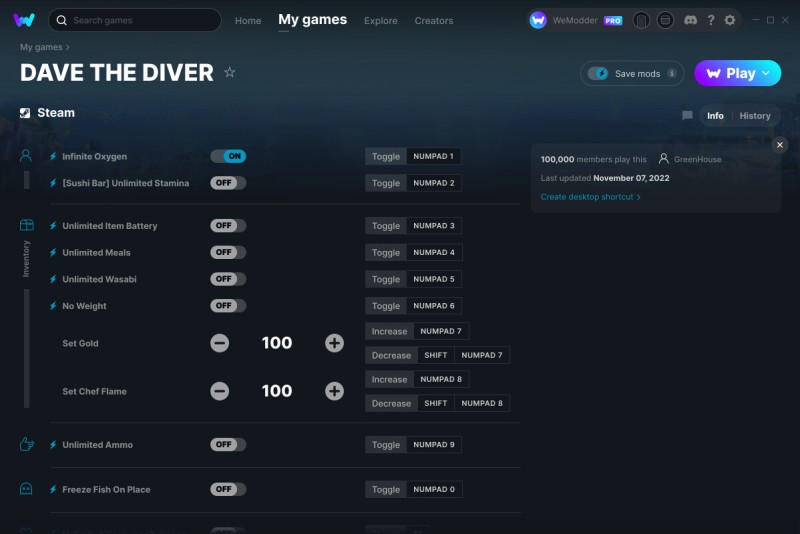This screenshot has width=800, height=534.
Task: Switch to History tab
Action: 755,116
